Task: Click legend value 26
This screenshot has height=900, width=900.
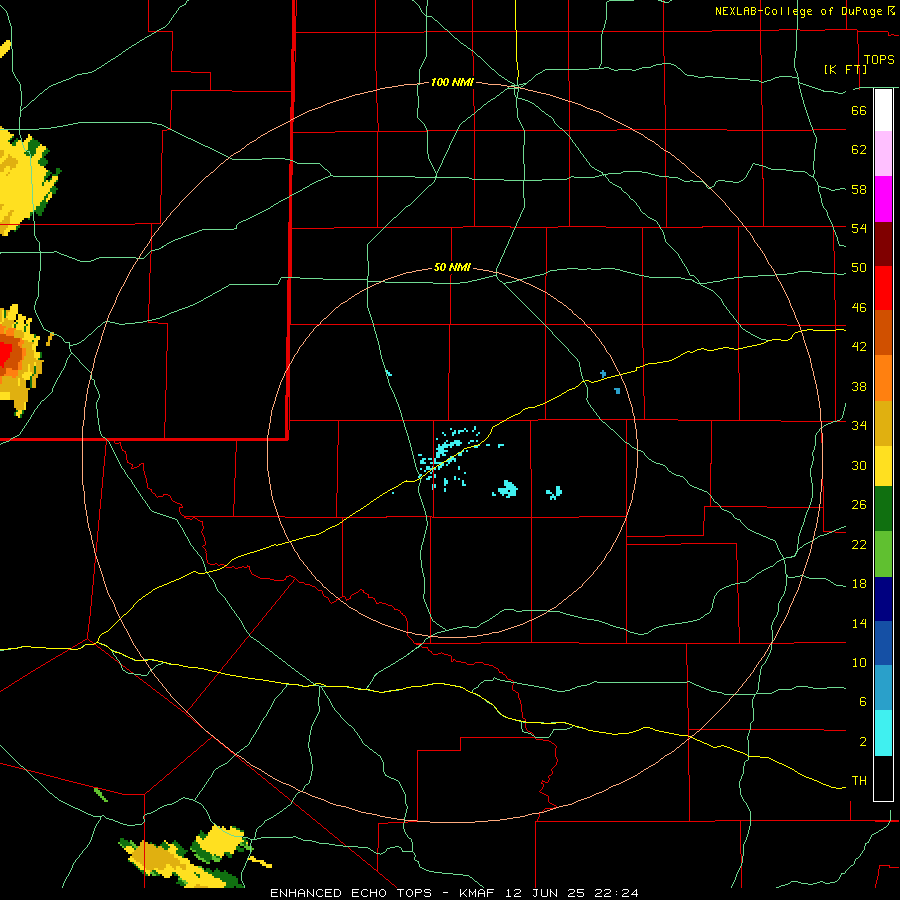Action: coord(859,505)
